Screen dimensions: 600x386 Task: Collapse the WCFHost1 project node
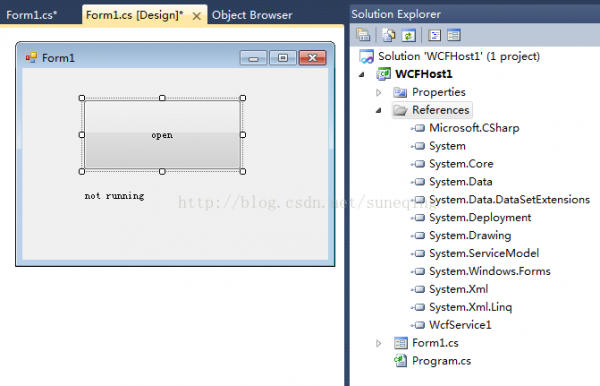coord(362,74)
